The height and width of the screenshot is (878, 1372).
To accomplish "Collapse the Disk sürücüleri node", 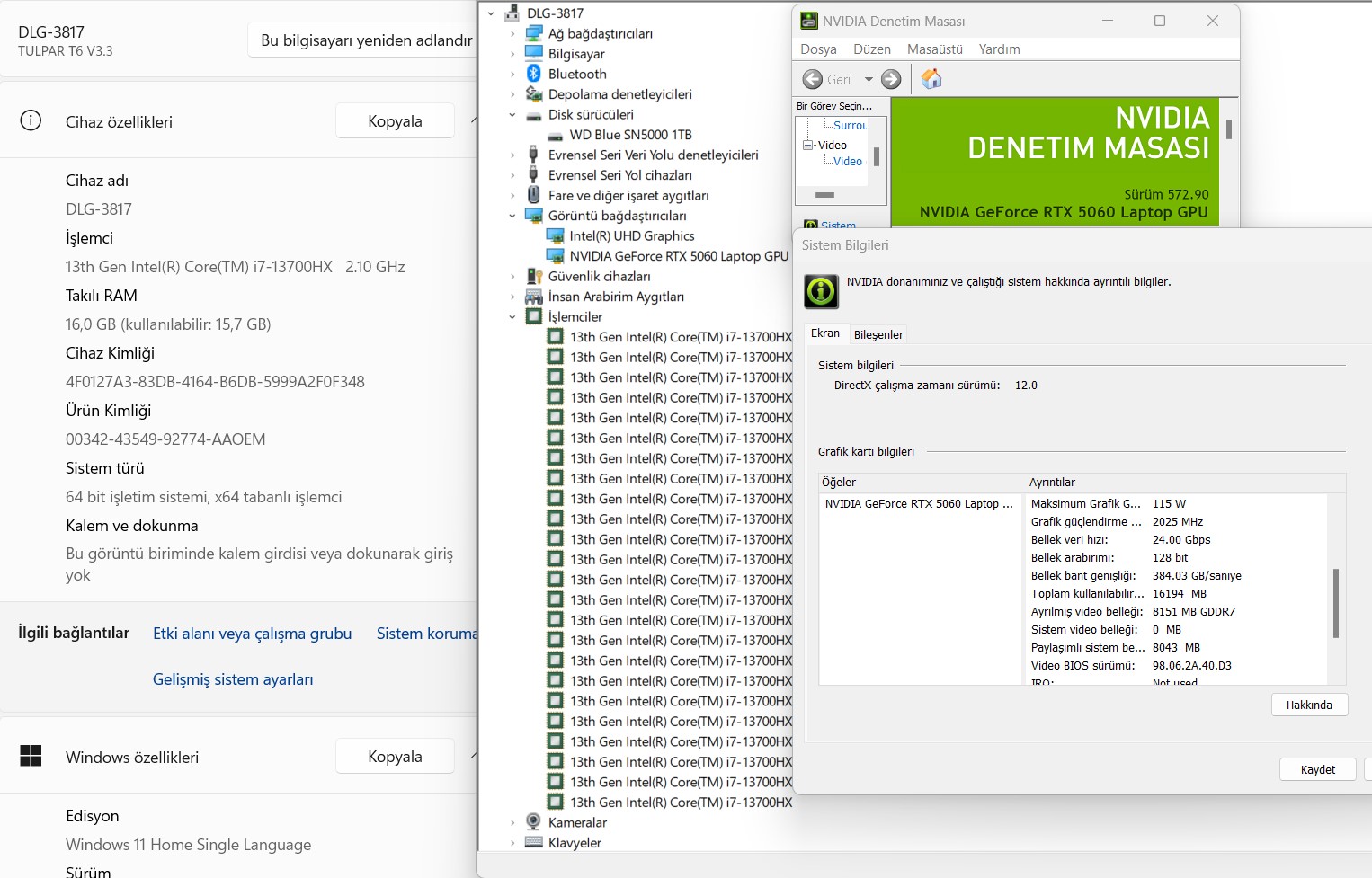I will (512, 114).
